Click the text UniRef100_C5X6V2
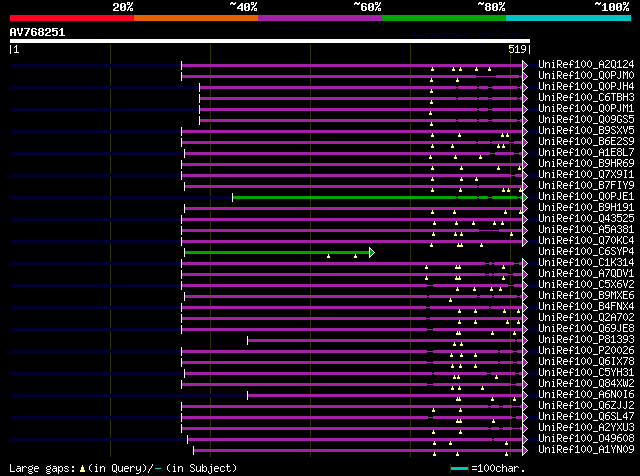 pos(586,285)
